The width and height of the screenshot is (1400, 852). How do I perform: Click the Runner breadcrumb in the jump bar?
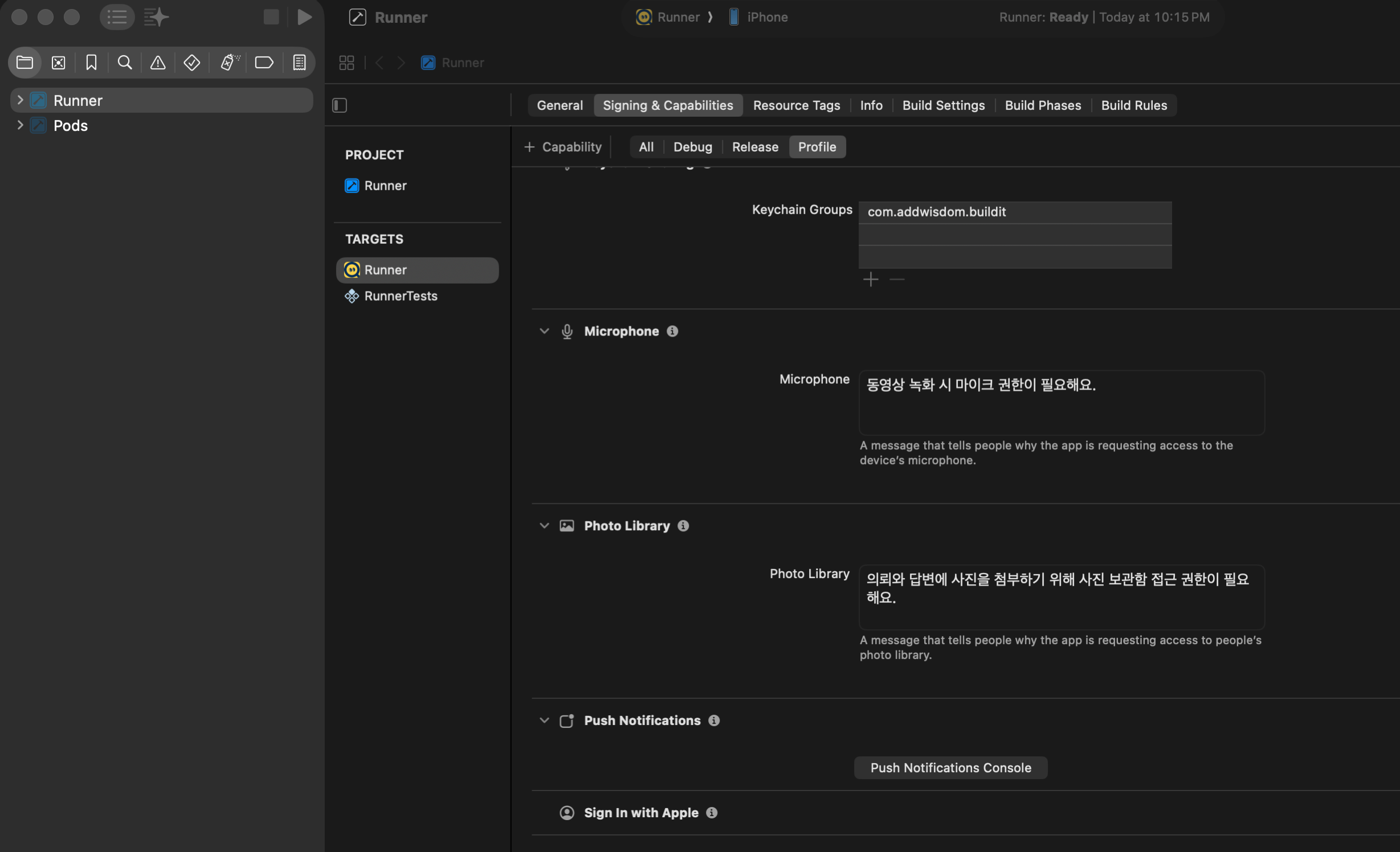pos(453,62)
